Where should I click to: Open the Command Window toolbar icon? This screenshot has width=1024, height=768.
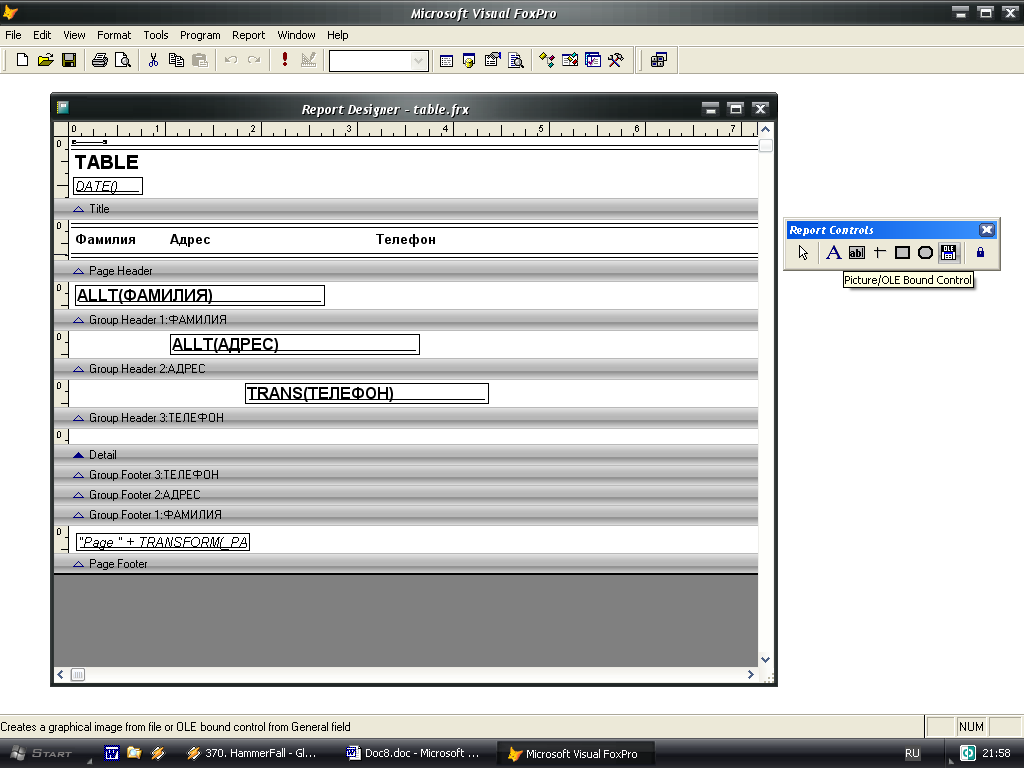click(446, 61)
